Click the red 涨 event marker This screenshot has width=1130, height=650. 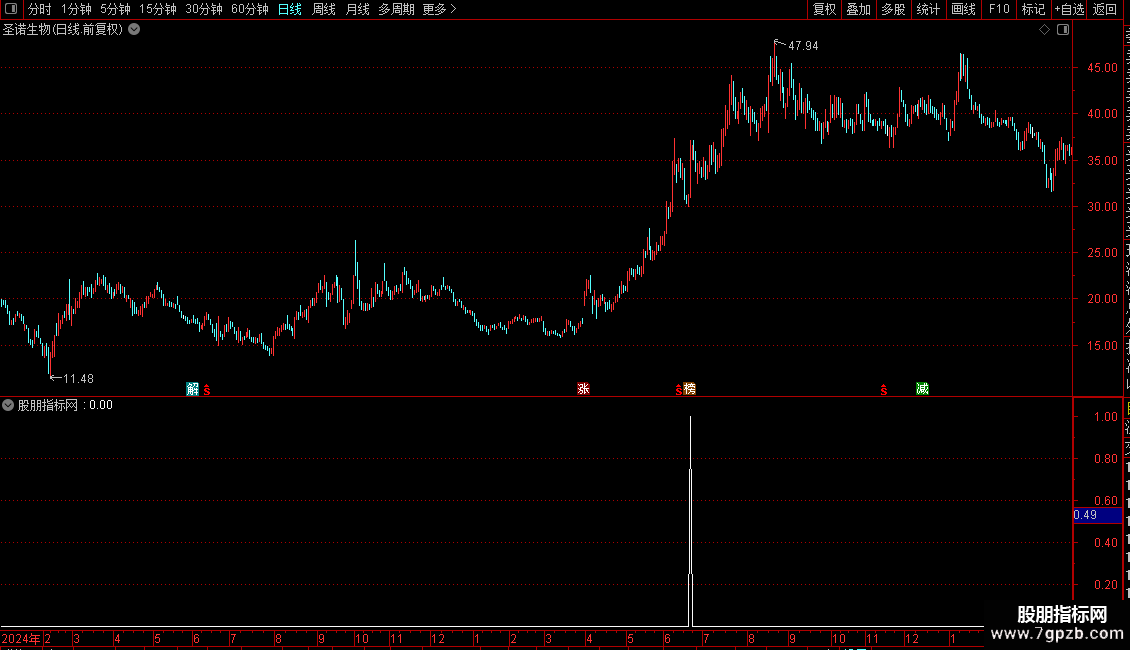(x=584, y=389)
